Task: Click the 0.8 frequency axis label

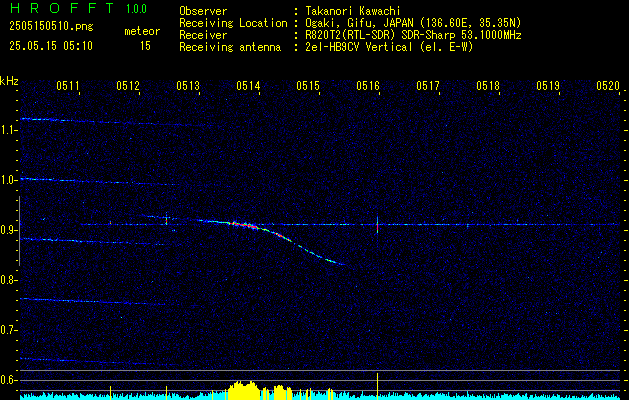Action: [x=7, y=280]
